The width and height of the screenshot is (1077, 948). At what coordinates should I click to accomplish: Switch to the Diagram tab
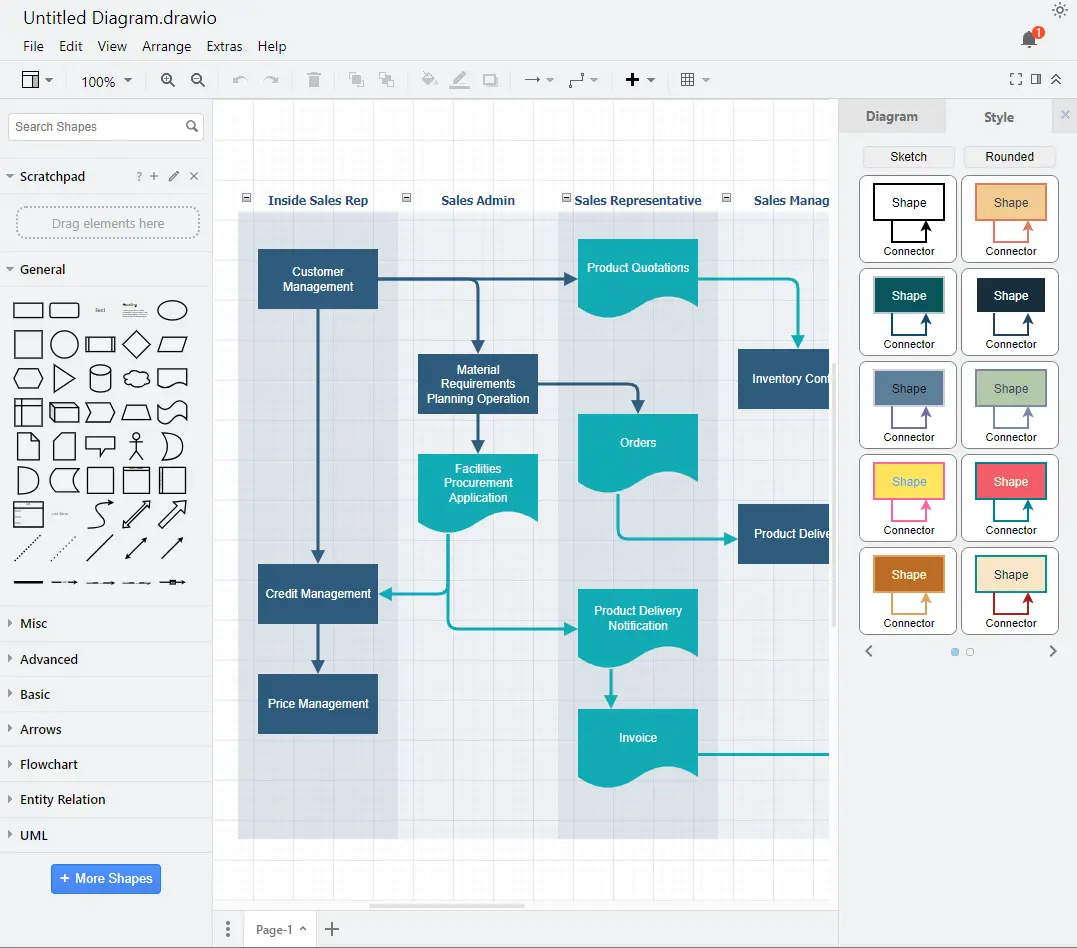coord(891,116)
